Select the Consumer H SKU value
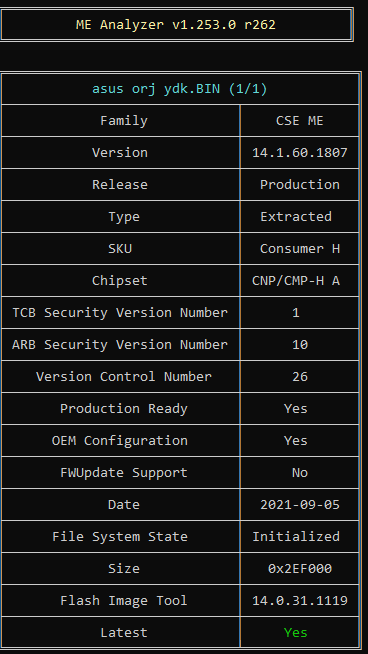The width and height of the screenshot is (368, 654). tap(300, 249)
